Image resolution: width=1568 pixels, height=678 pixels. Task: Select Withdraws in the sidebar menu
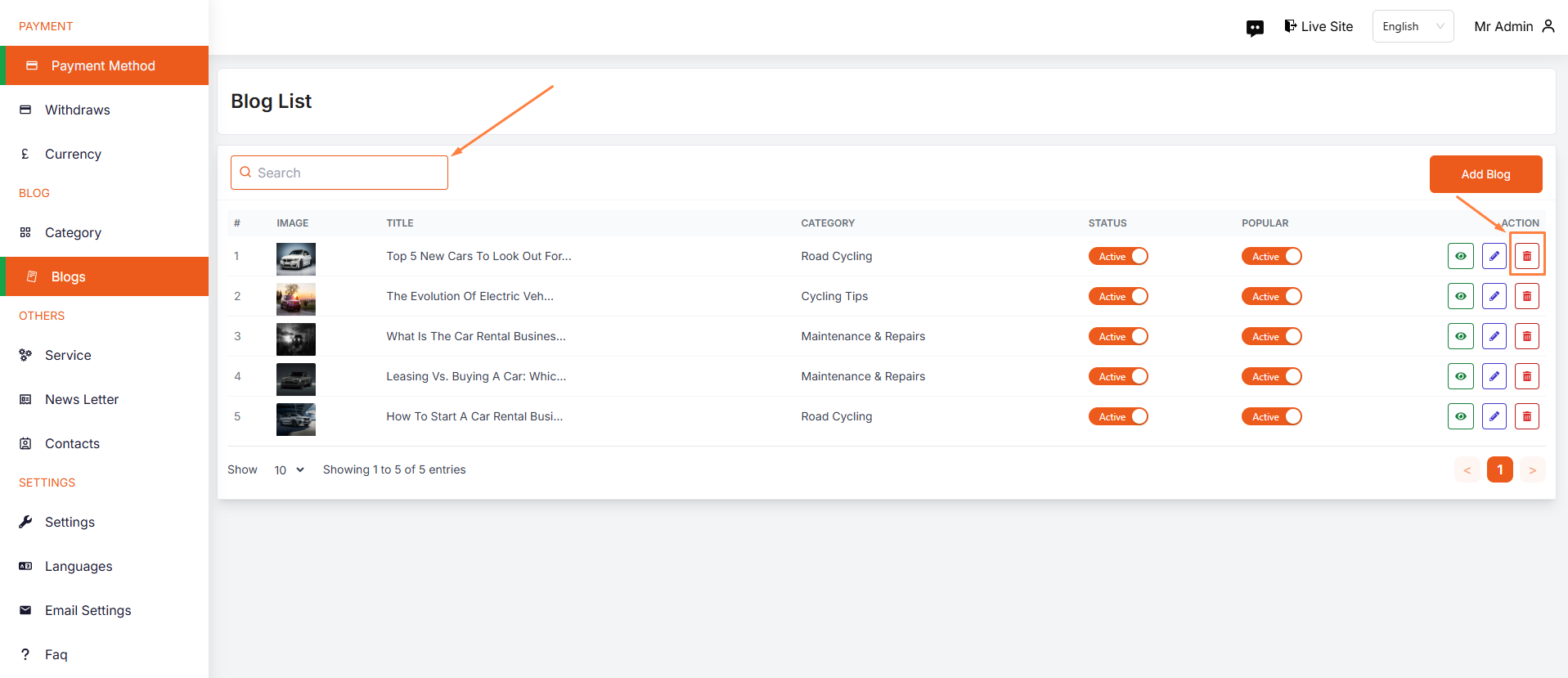point(77,110)
